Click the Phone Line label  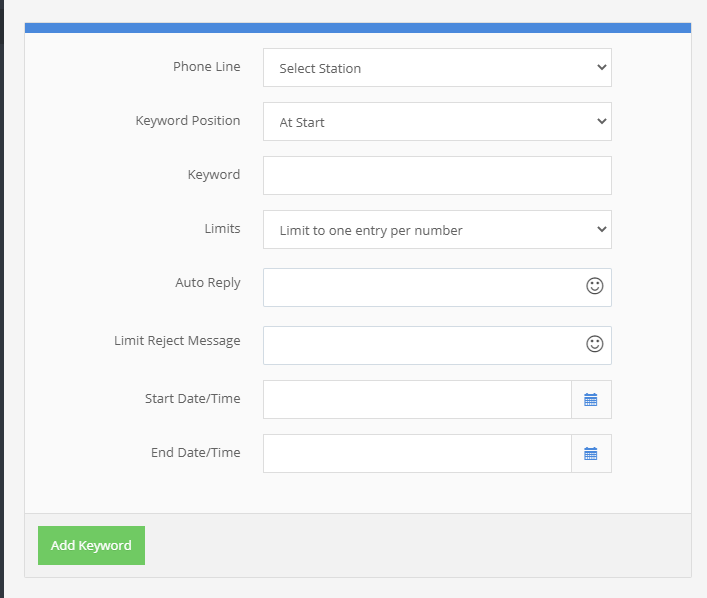pos(206,66)
